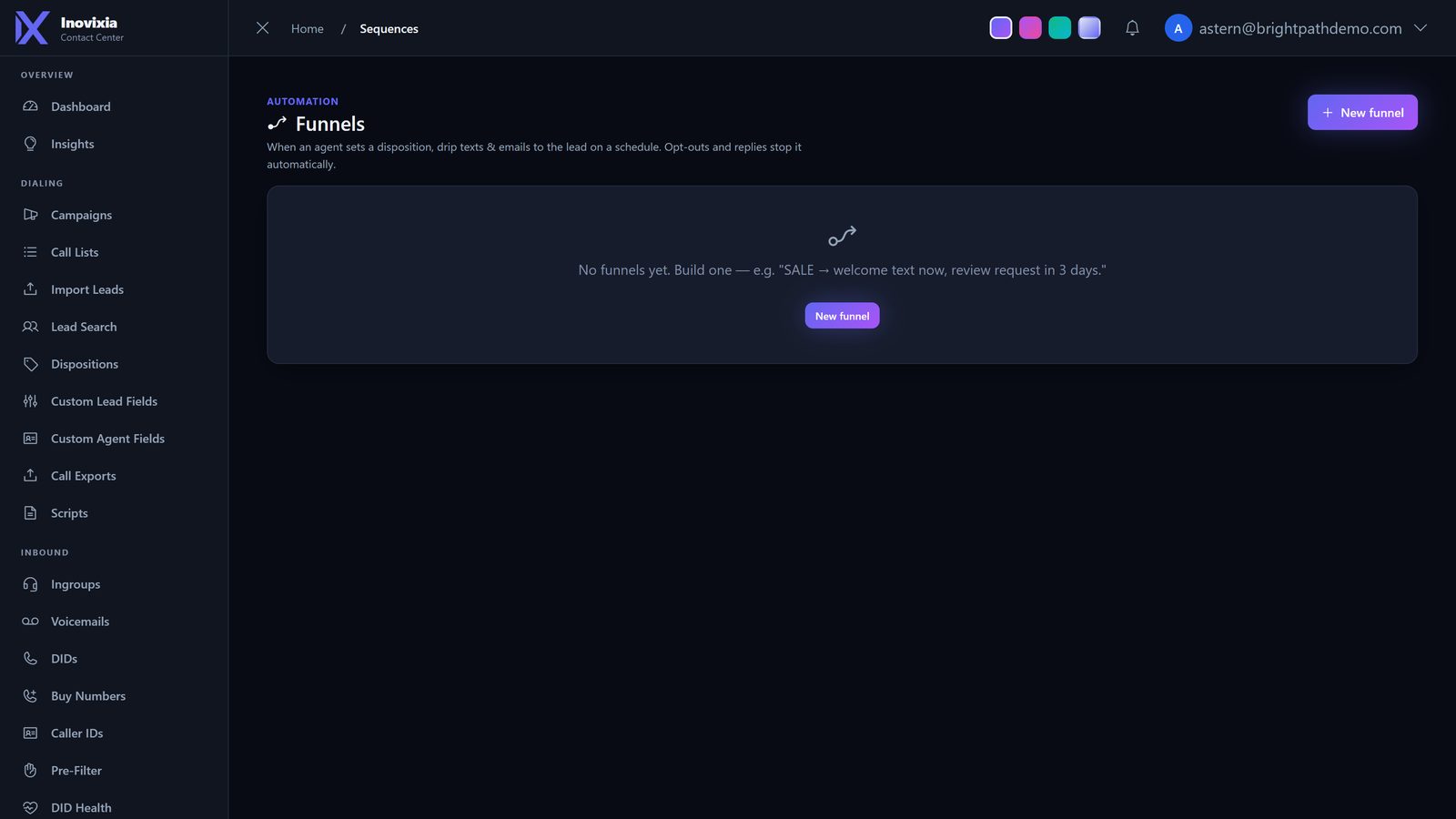Click the Caller IDs icon
The width and height of the screenshot is (1456, 819).
pos(30,733)
